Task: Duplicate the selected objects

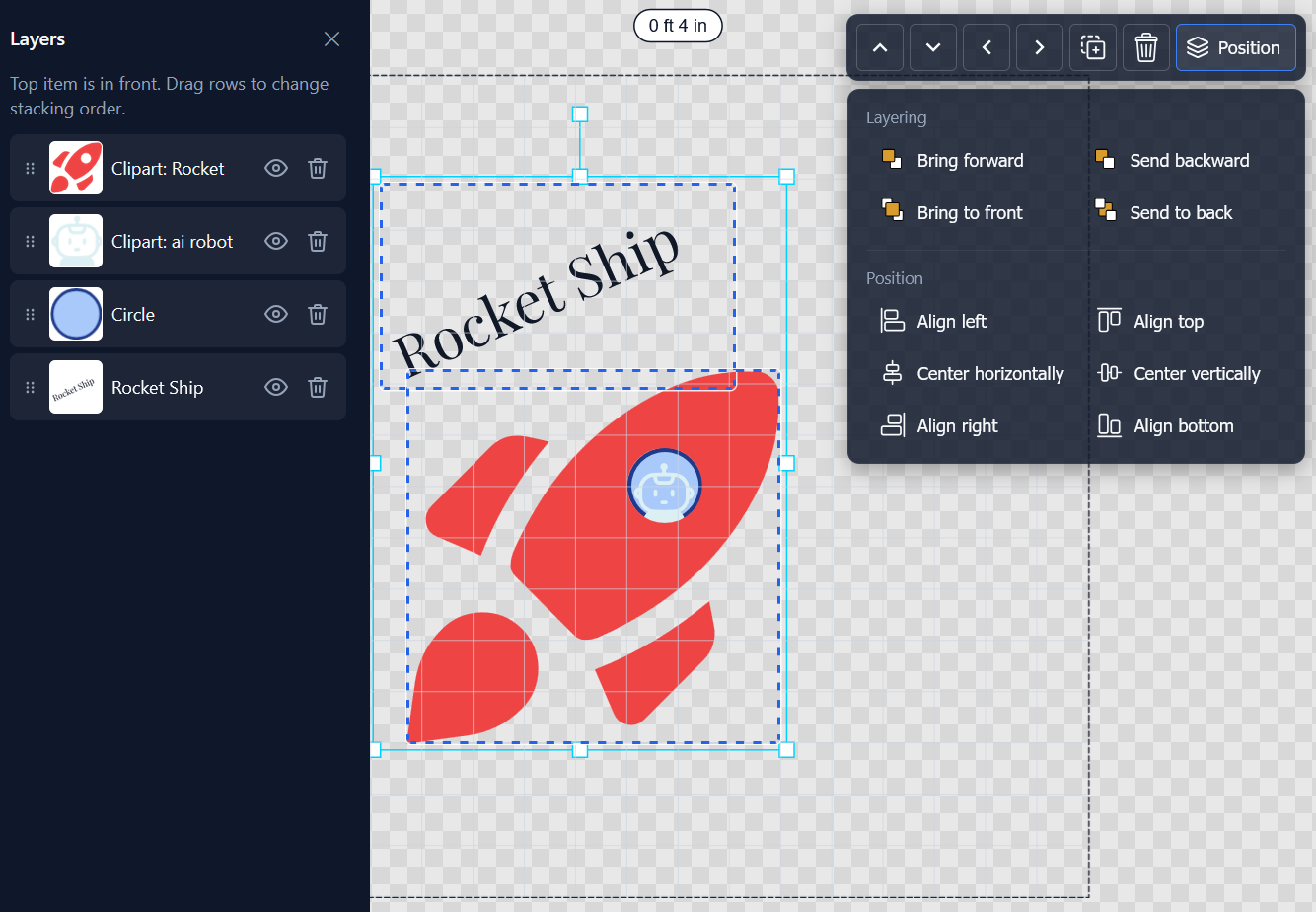Action: click(x=1093, y=47)
